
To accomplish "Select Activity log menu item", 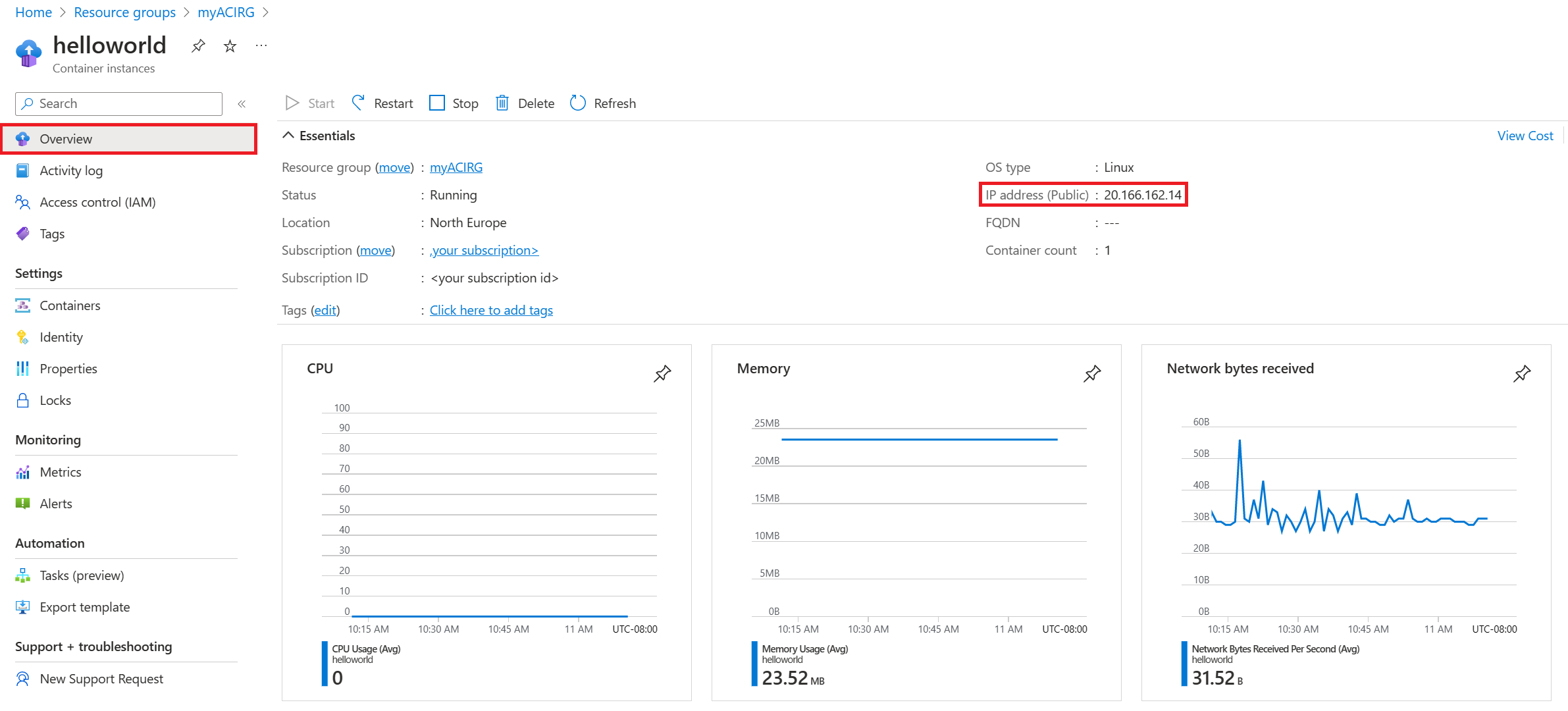I will [x=72, y=170].
